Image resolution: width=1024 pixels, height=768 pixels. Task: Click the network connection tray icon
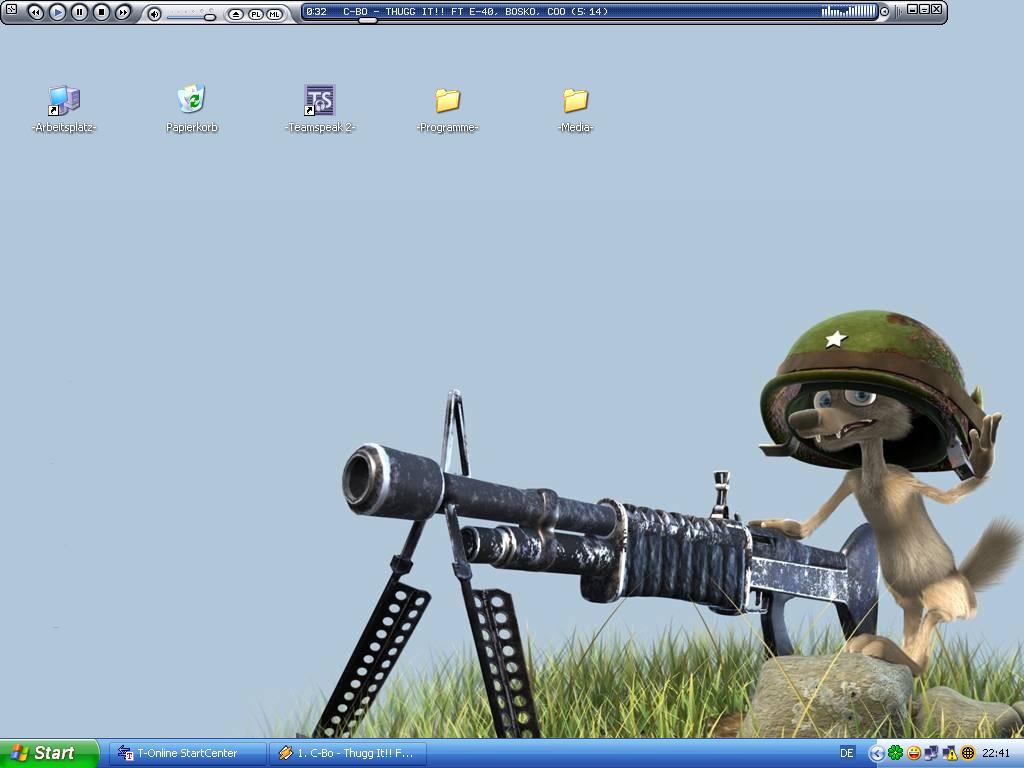coord(931,753)
